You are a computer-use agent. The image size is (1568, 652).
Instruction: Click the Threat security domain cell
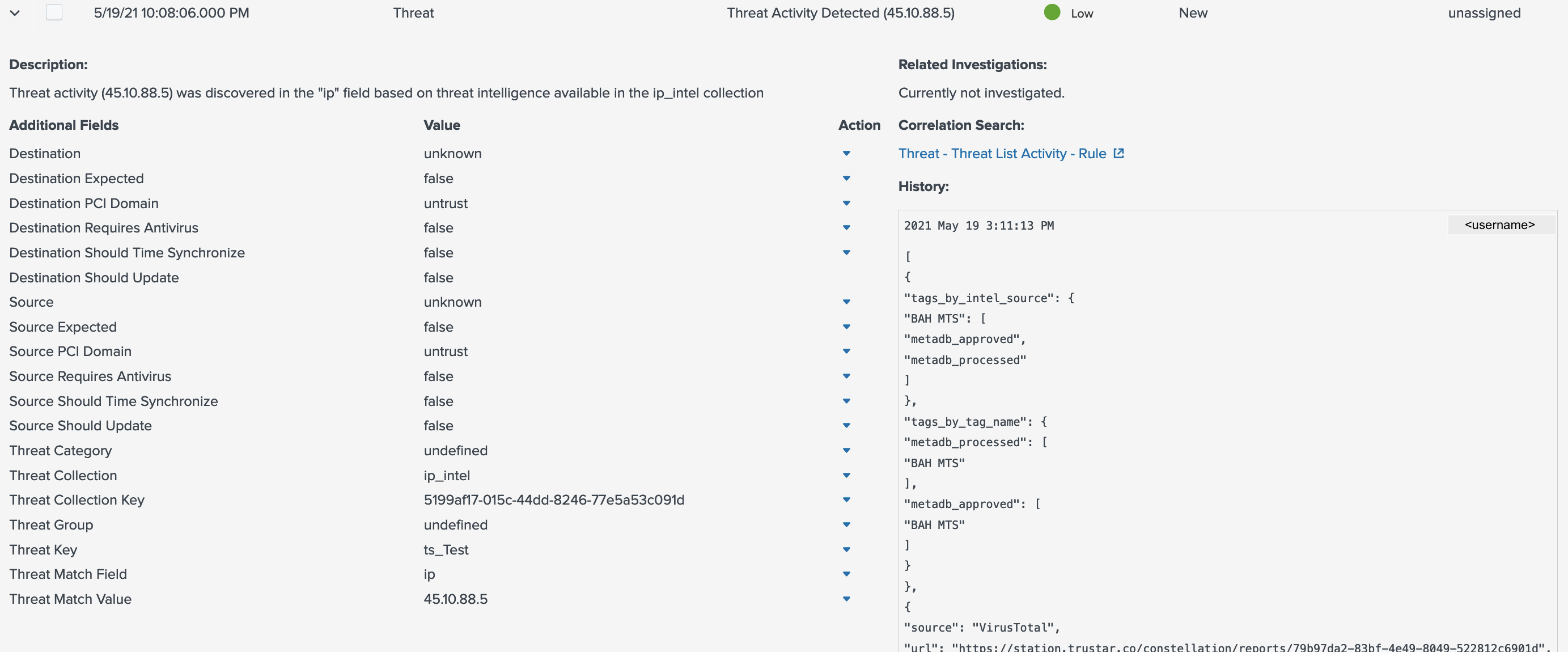413,13
